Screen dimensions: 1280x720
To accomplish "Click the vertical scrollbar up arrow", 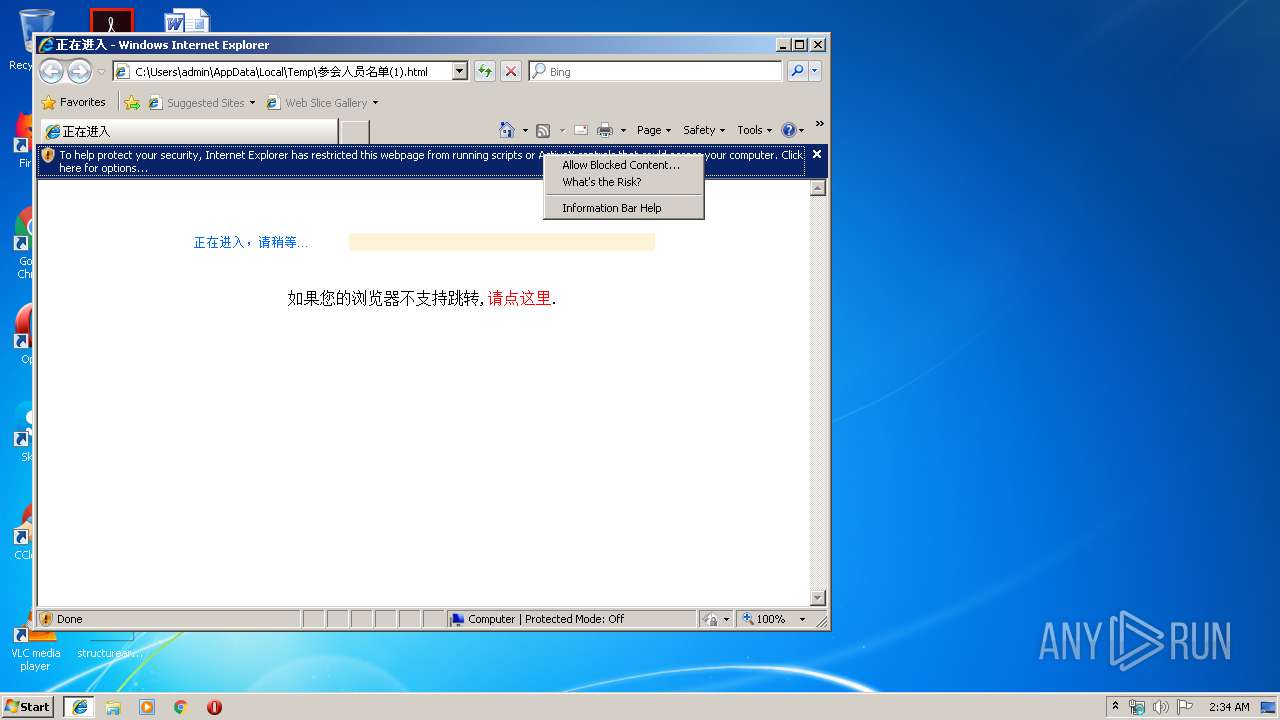I will (818, 188).
